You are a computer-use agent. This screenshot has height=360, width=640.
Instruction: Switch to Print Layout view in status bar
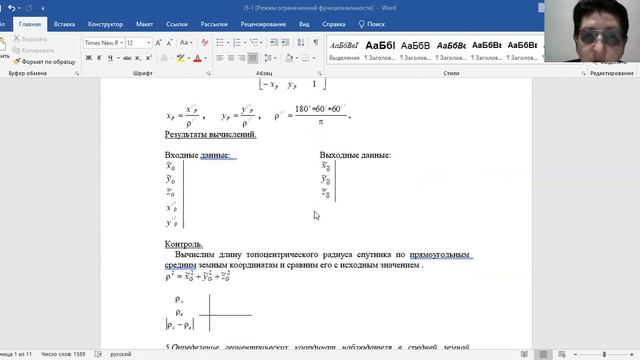tap(543, 354)
